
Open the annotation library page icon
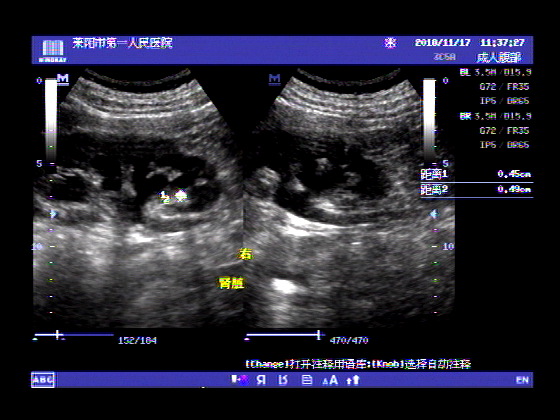[x=307, y=380]
